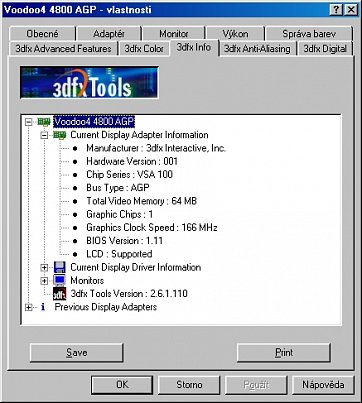The image size is (362, 403).
Task: Click the Save button
Action: [77, 353]
